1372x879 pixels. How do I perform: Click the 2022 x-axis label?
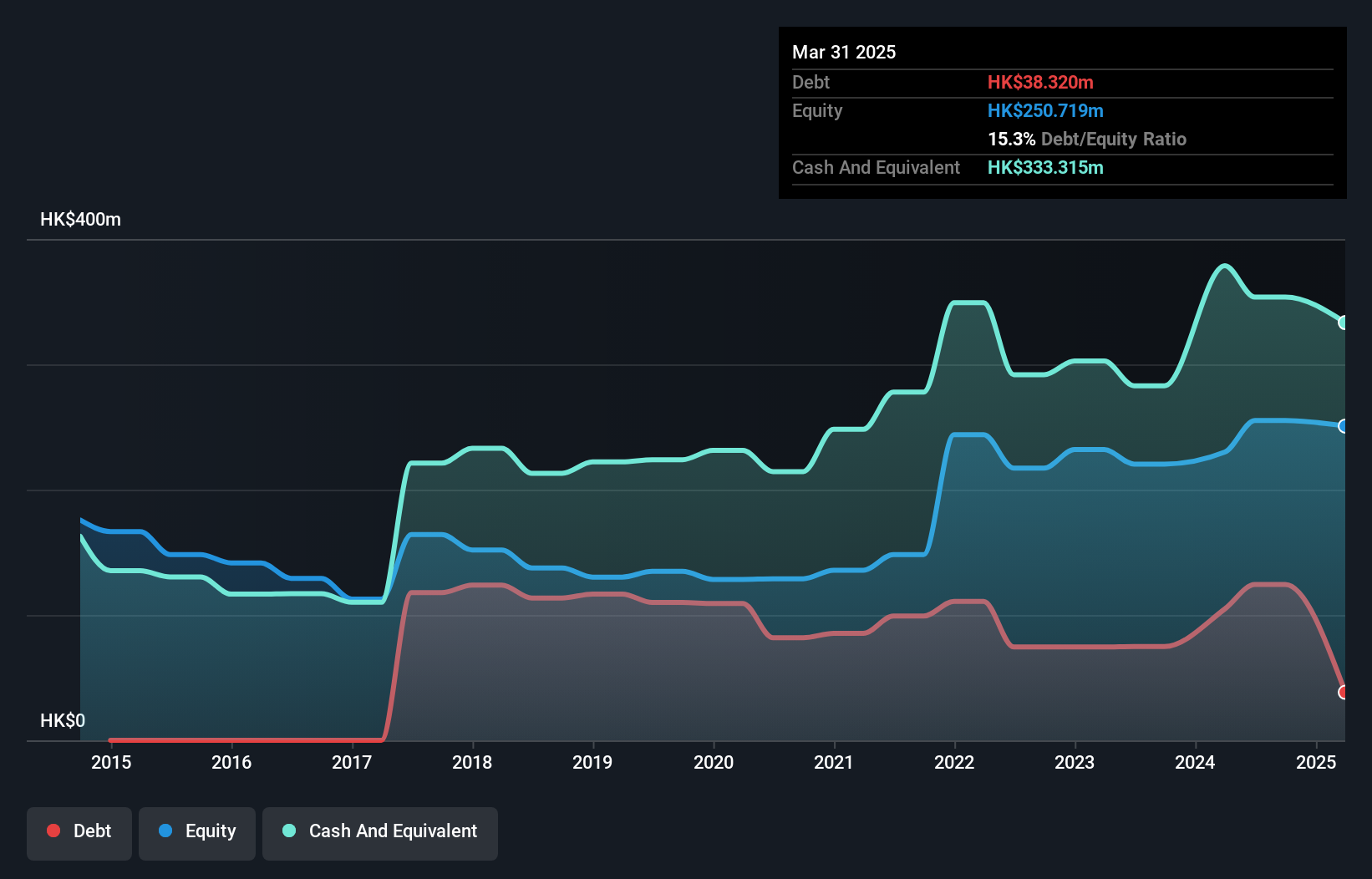pyautogui.click(x=954, y=762)
